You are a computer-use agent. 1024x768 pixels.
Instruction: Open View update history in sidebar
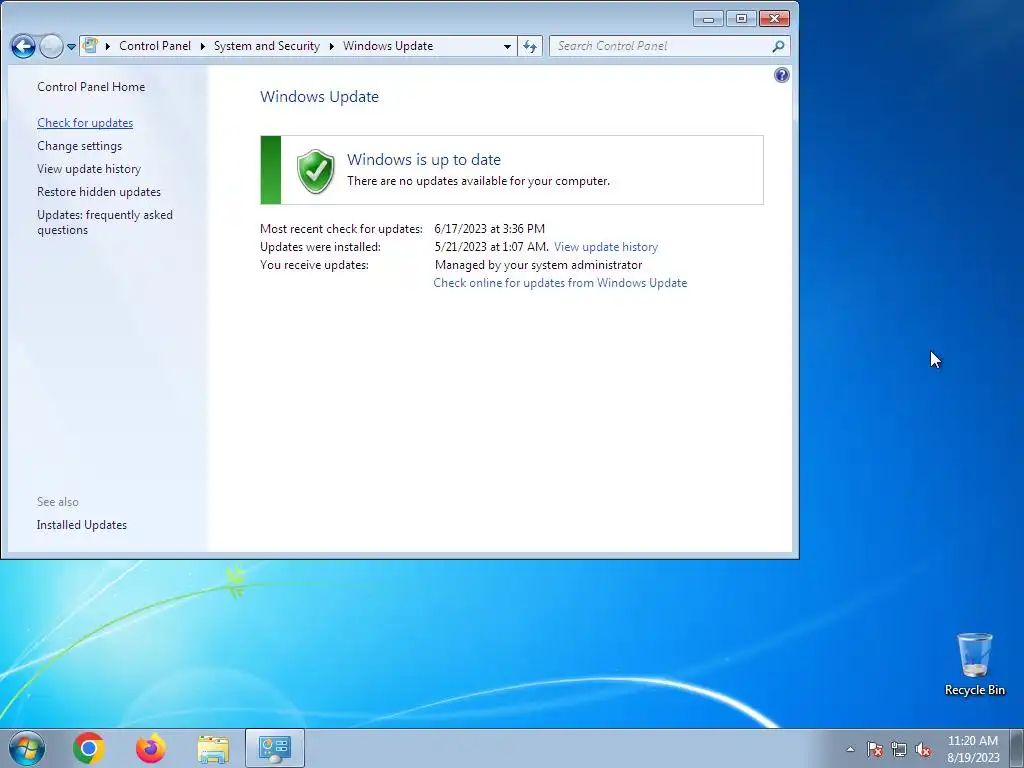89,168
